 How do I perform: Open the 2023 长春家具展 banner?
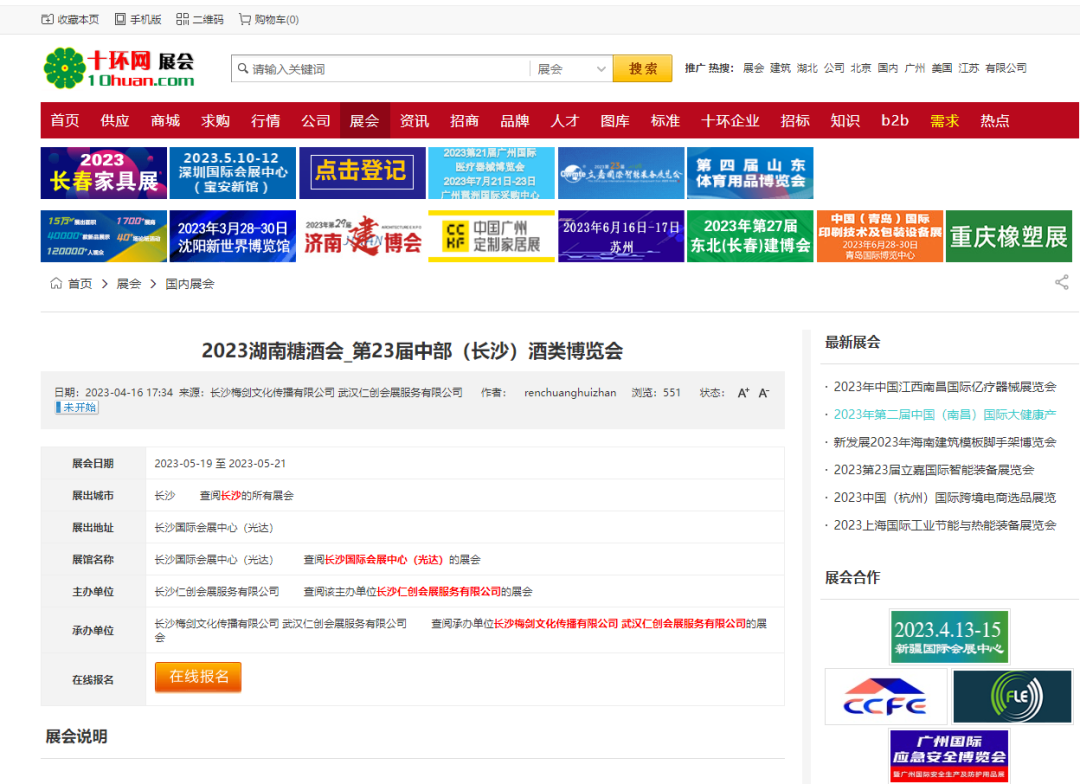[x=103, y=173]
